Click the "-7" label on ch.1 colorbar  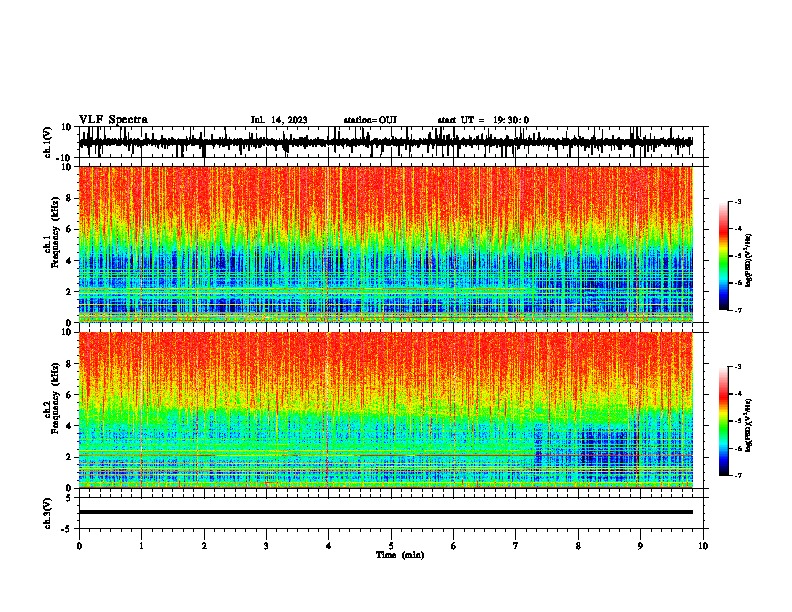click(x=737, y=310)
